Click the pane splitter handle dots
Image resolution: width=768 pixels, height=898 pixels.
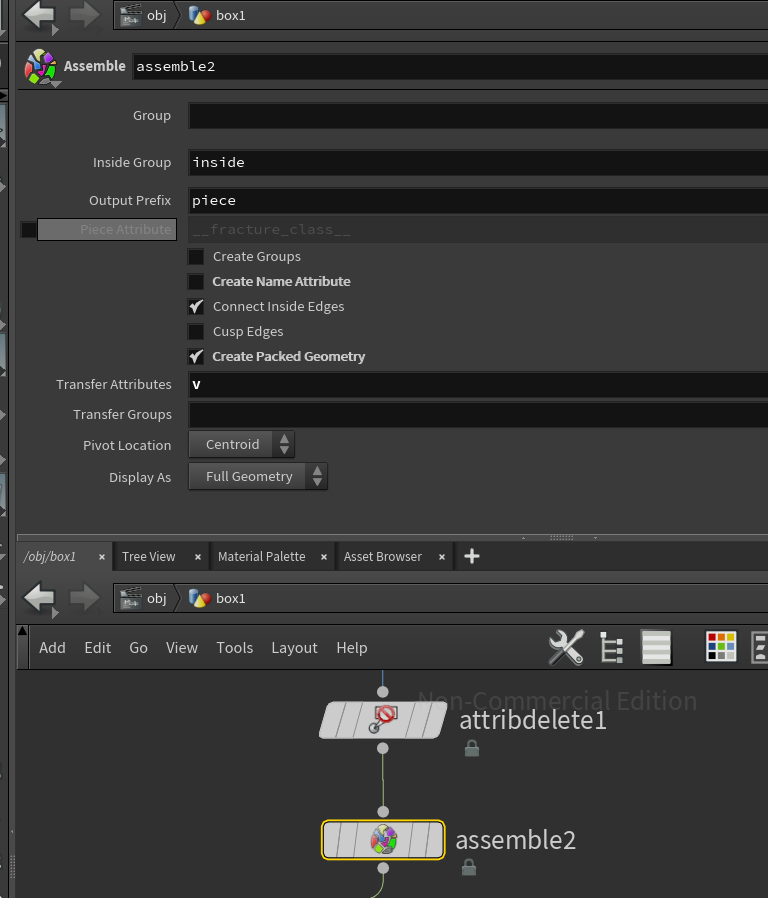(561, 538)
